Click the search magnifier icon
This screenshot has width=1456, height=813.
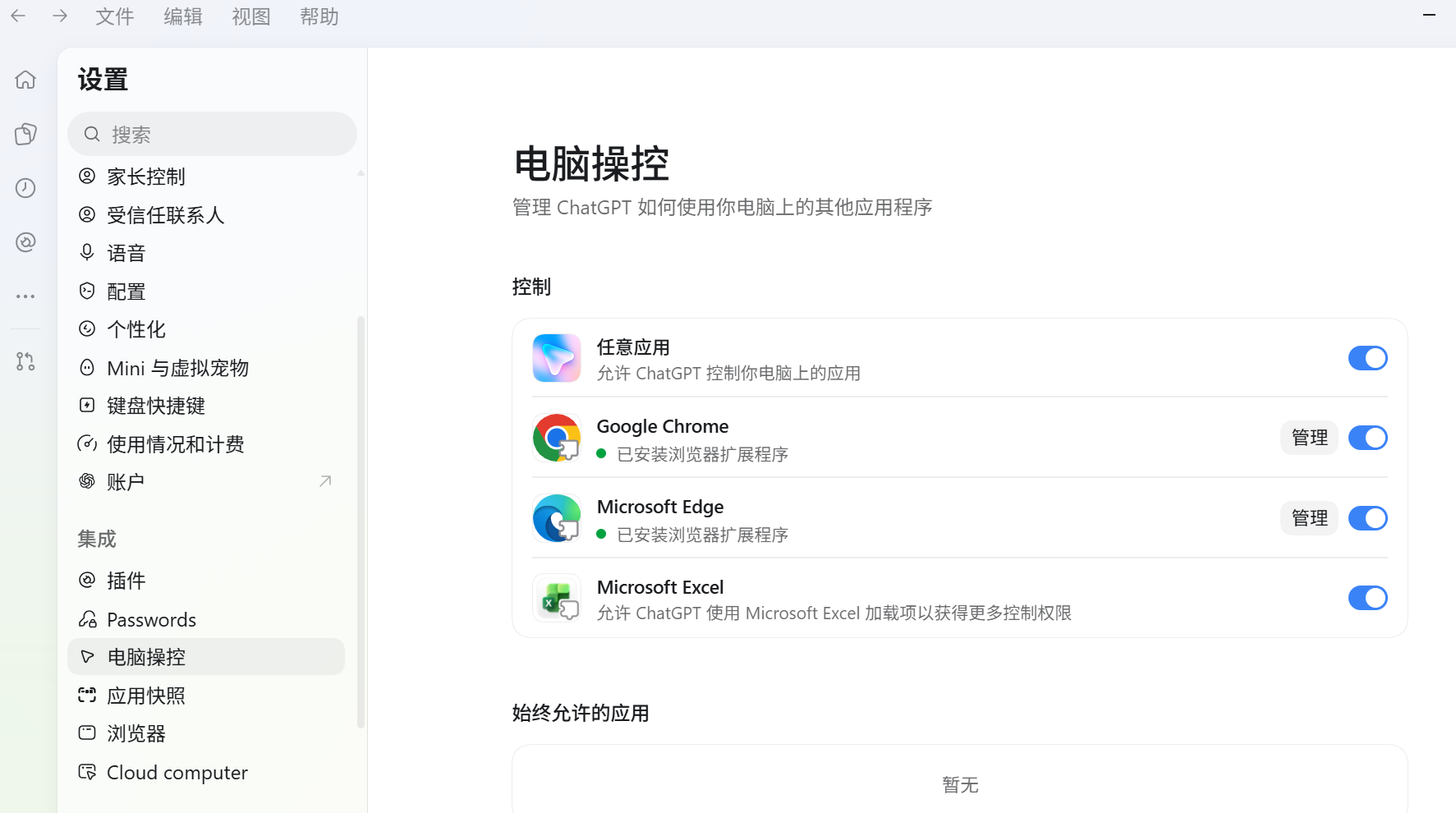(x=92, y=134)
